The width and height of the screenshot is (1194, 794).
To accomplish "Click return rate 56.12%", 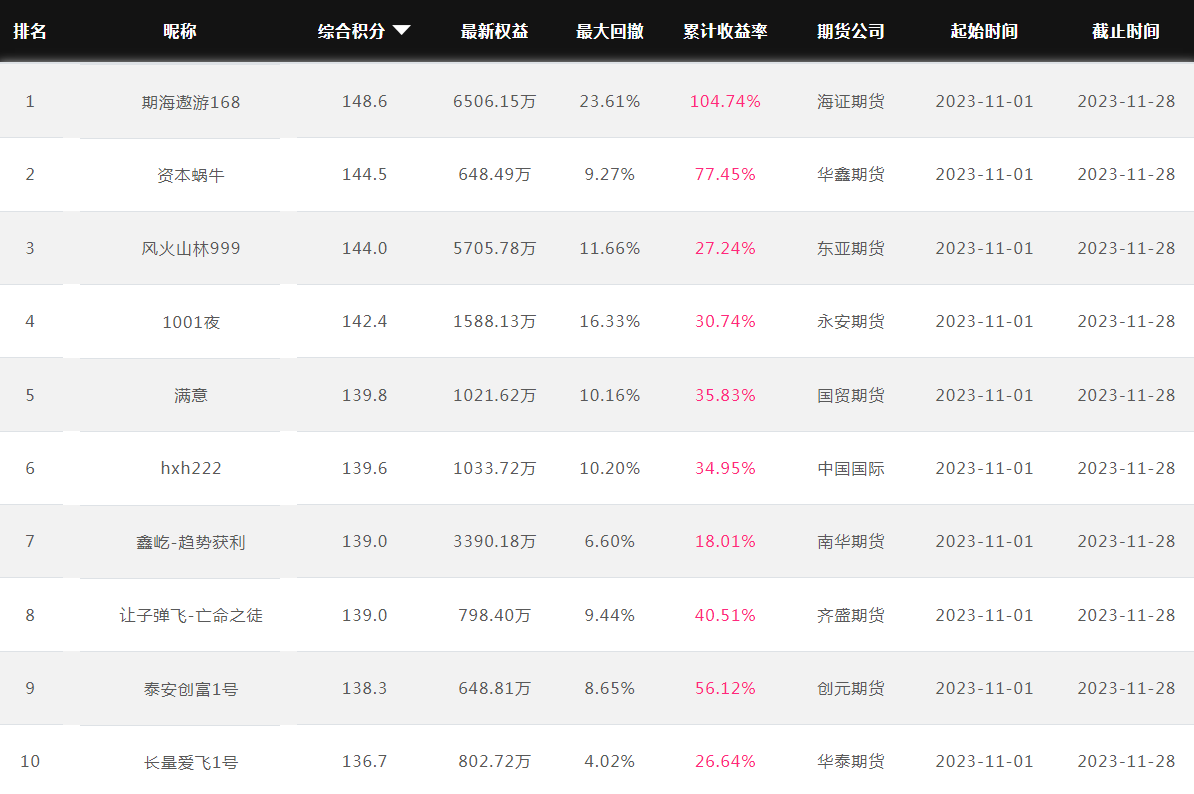I will pos(726,688).
